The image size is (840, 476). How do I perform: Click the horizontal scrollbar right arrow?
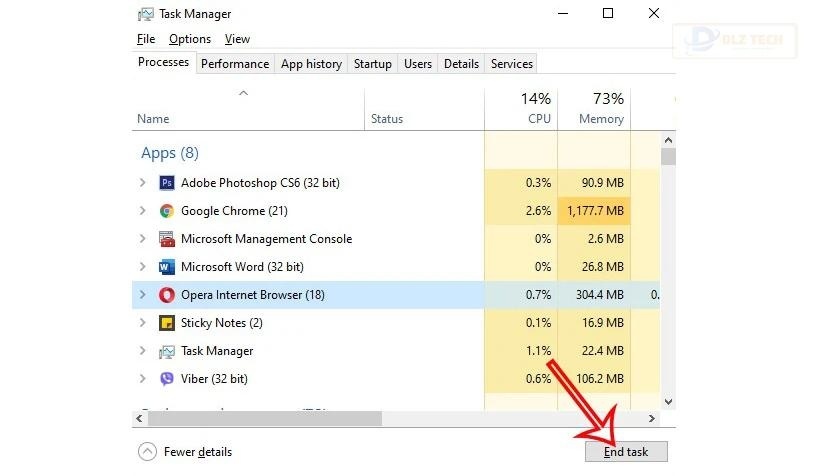652,418
